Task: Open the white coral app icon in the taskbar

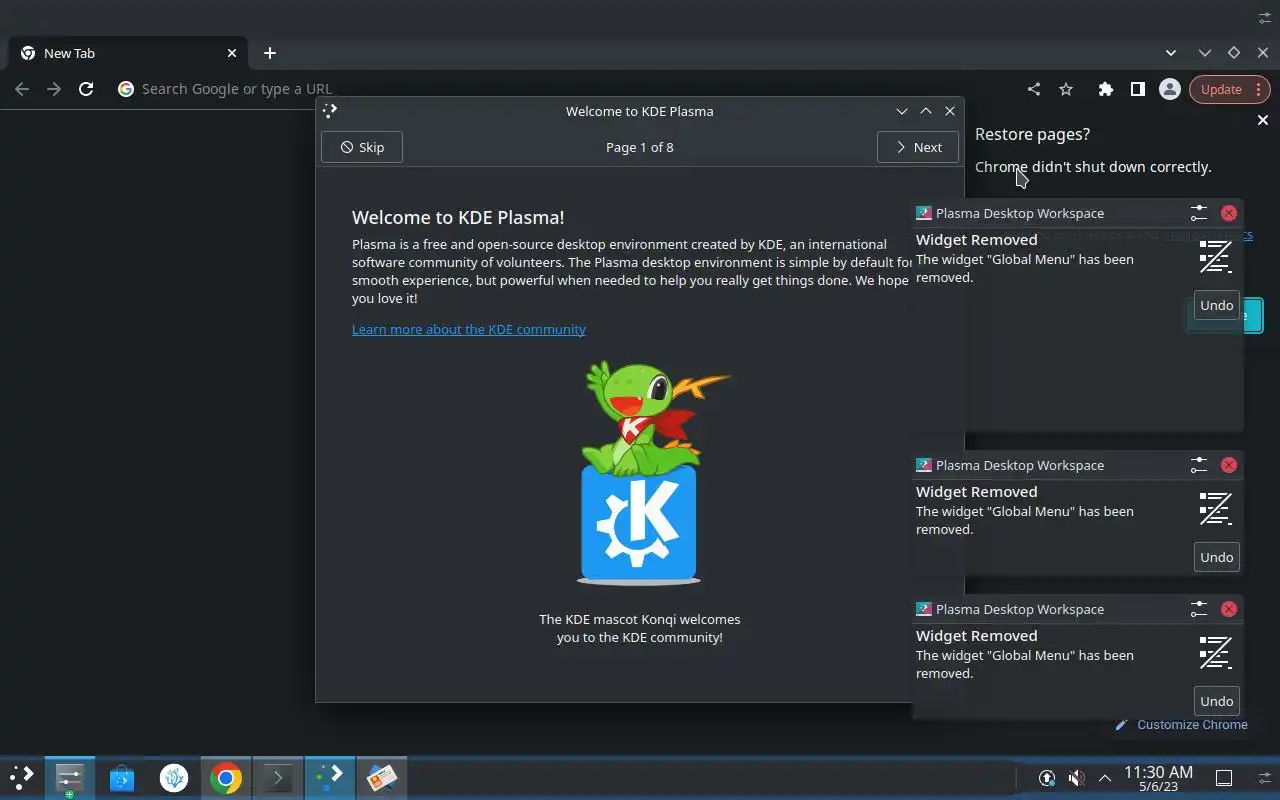Action: (x=174, y=778)
